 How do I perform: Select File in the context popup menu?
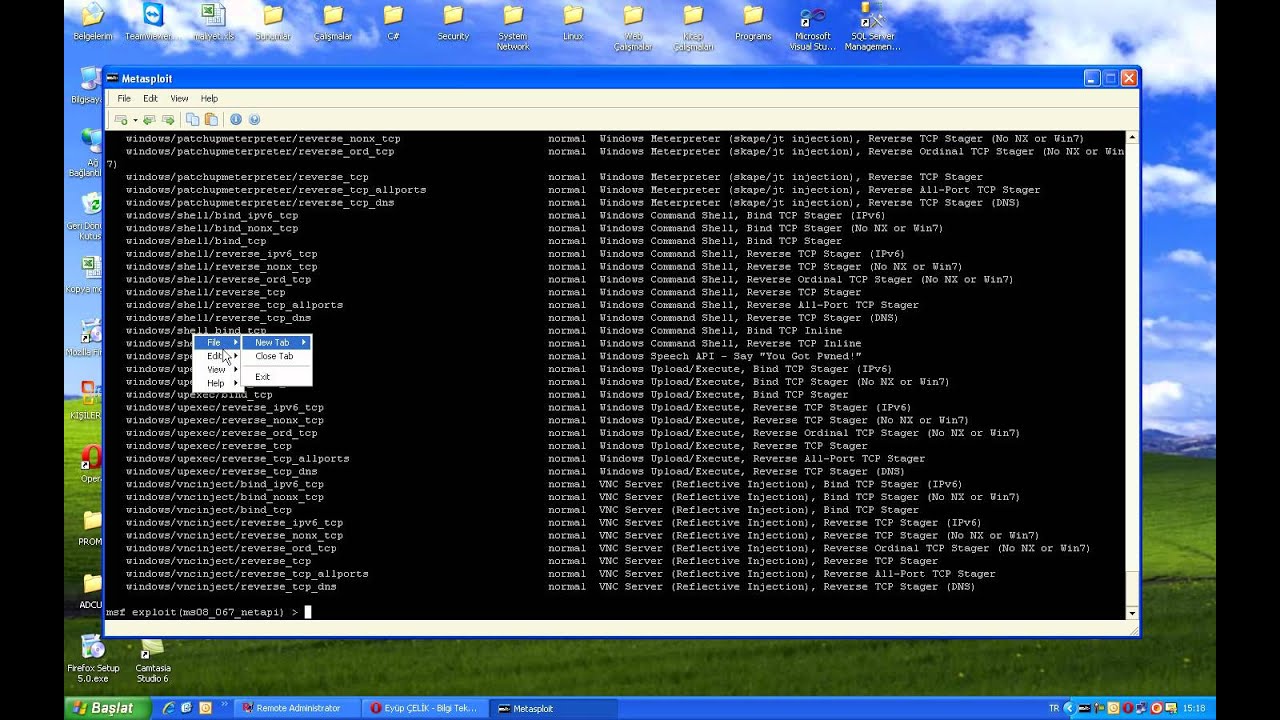click(218, 343)
